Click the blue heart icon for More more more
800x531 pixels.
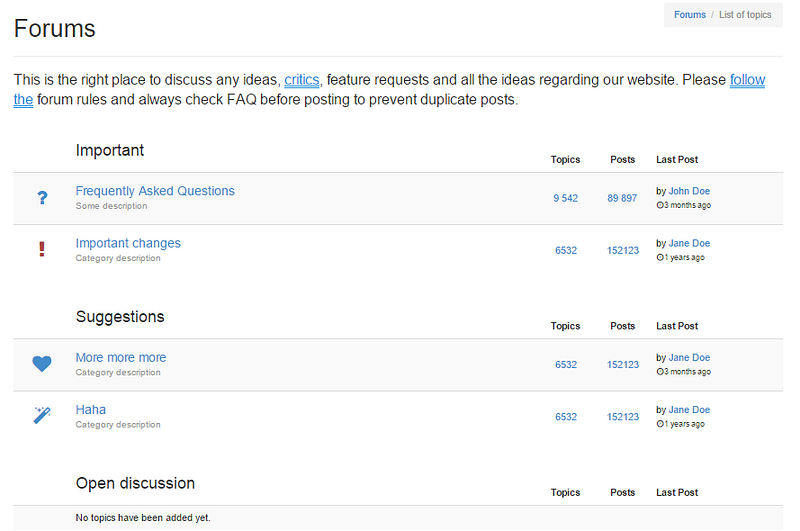(x=42, y=364)
